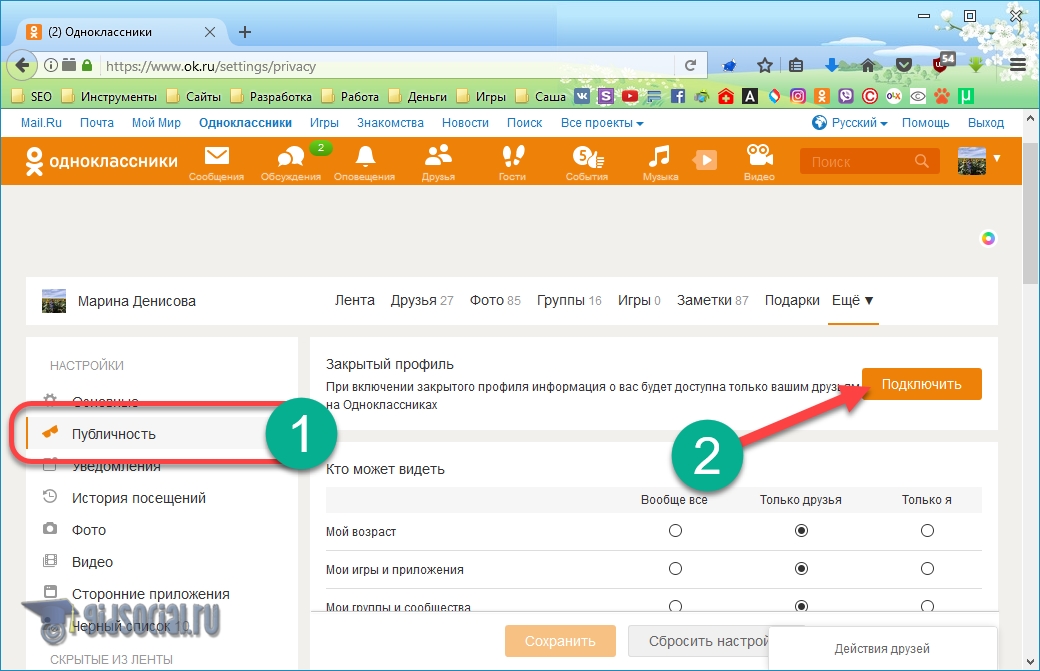1040x671 pixels.
Task: Click the multicolor circle widget
Action: tap(988, 239)
